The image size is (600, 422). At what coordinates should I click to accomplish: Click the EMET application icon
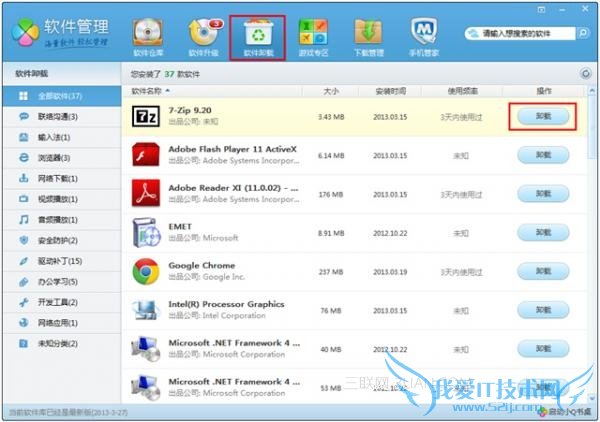click(x=146, y=233)
